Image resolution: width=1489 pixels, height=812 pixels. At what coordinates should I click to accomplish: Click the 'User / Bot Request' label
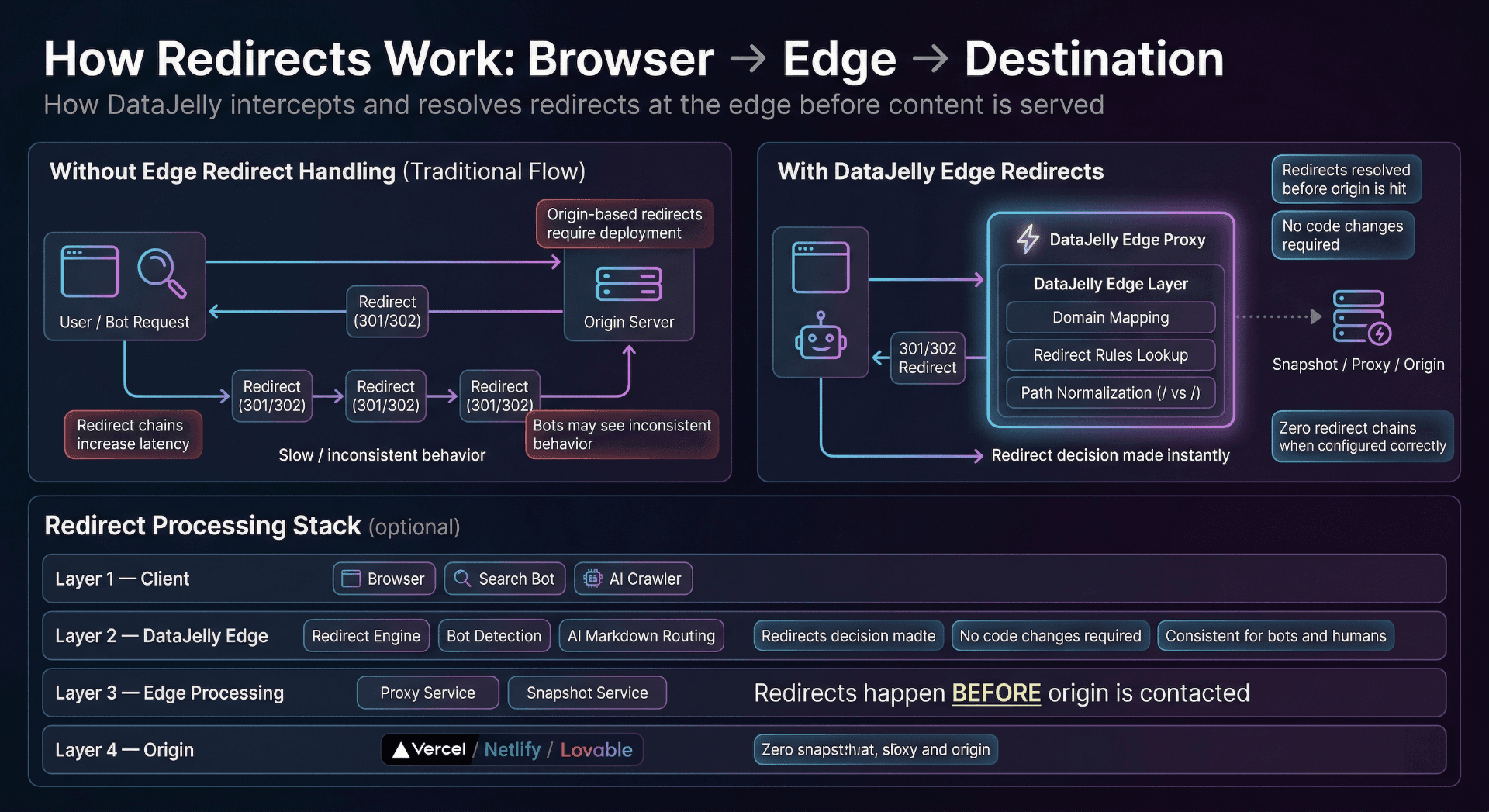[x=124, y=322]
